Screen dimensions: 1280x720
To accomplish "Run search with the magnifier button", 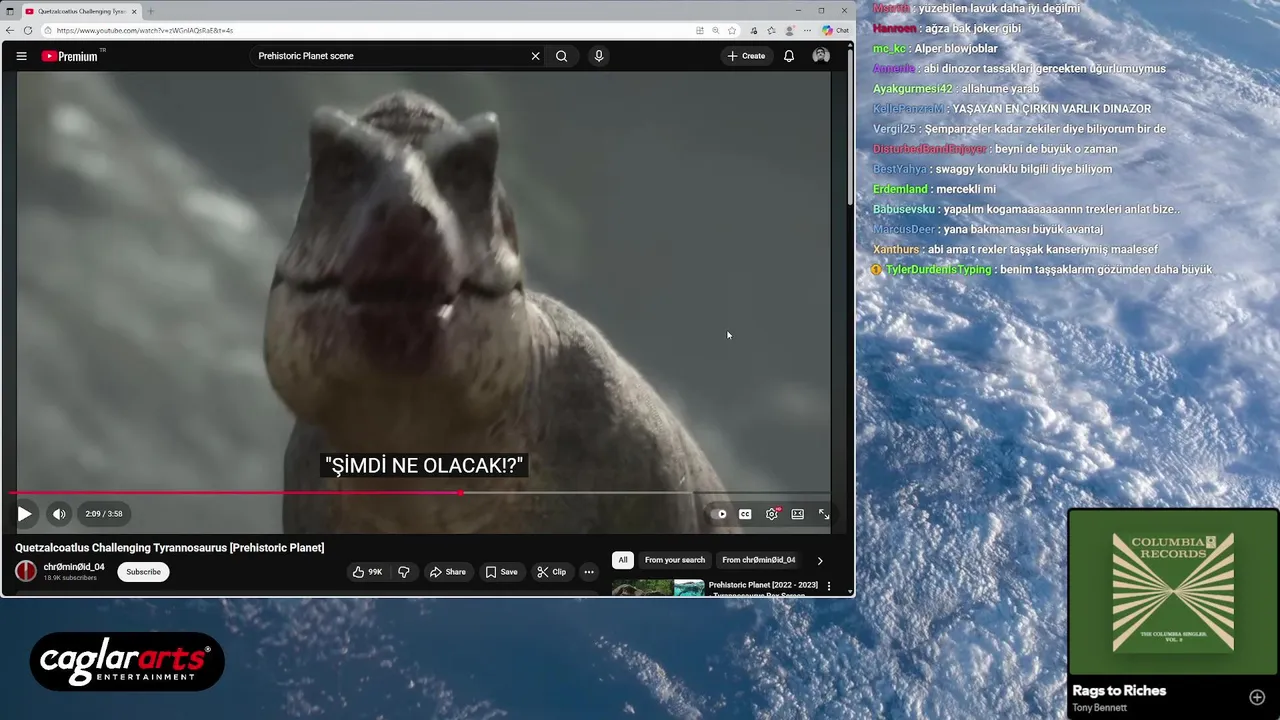I will coord(562,56).
